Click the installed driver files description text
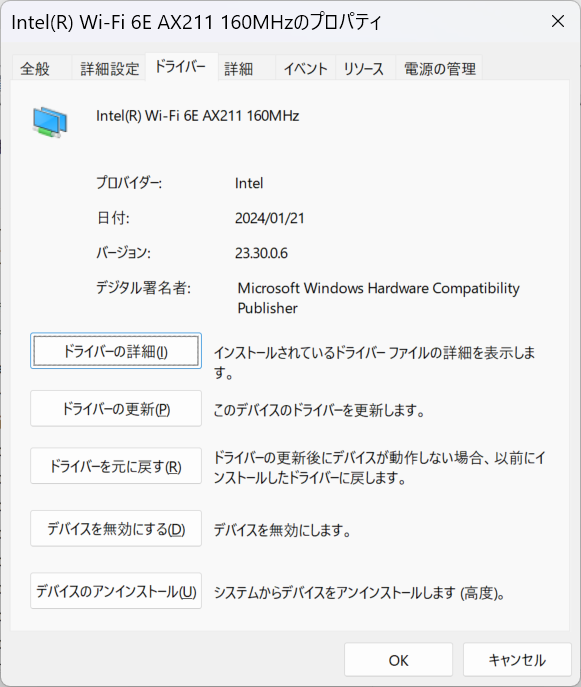This screenshot has width=581, height=687. click(x=374, y=362)
